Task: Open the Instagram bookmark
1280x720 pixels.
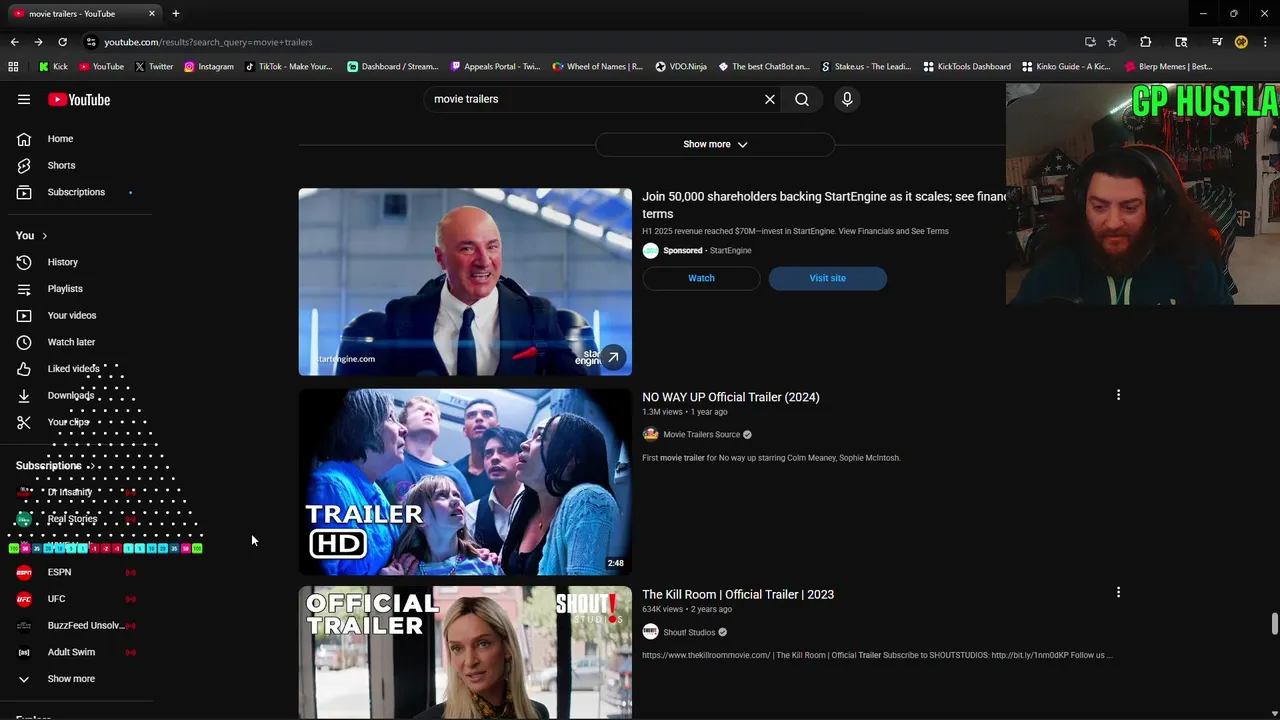Action: pos(209,67)
